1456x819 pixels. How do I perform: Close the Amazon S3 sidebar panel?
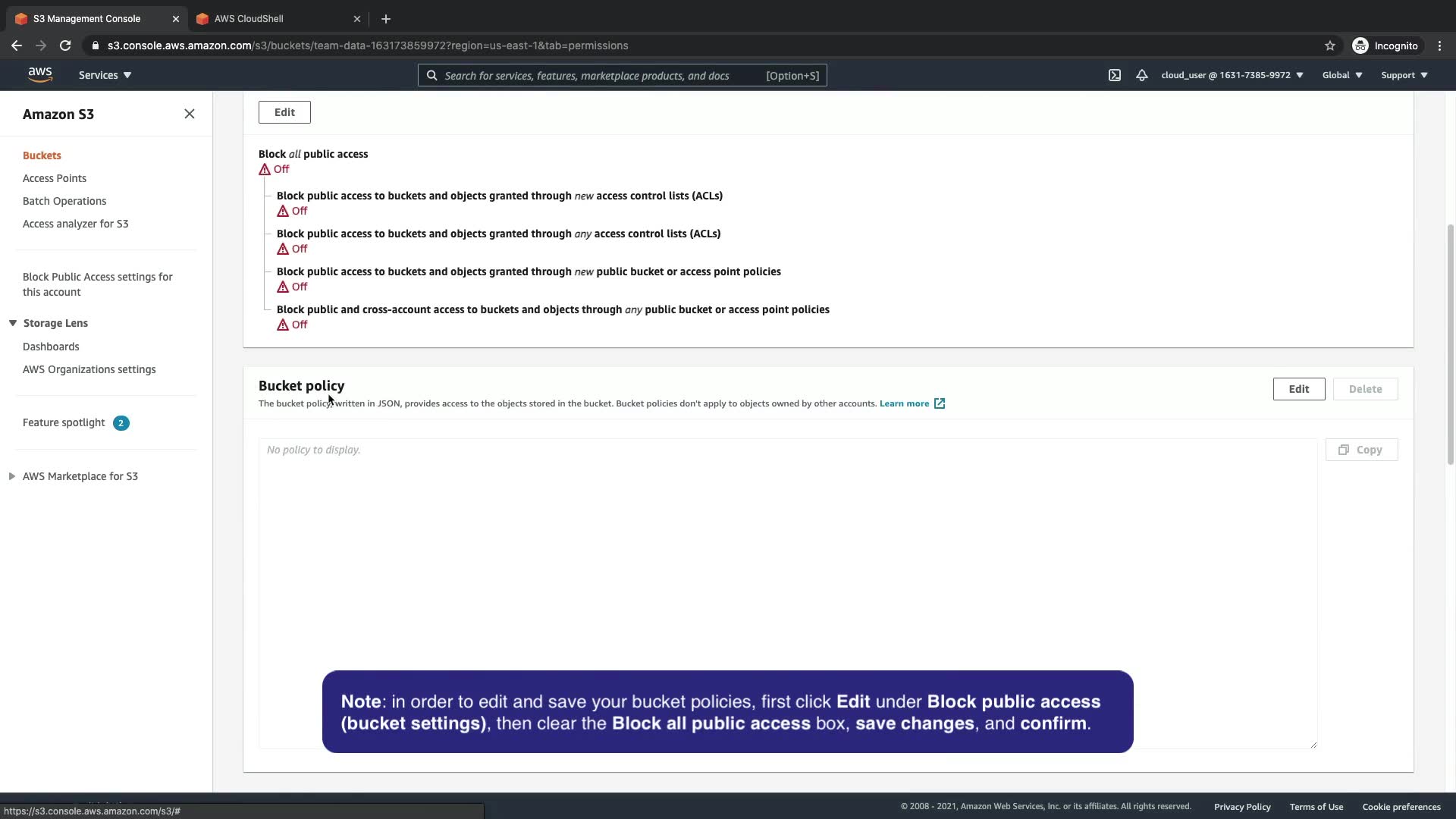tap(190, 114)
